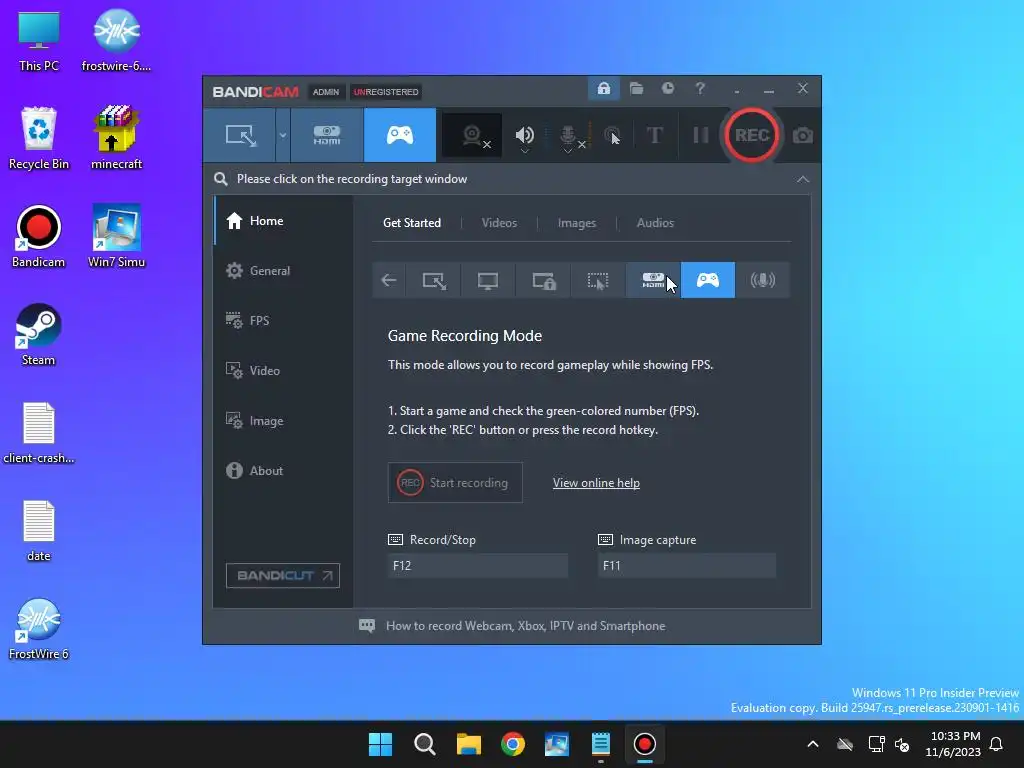Open View online help link

[596, 483]
